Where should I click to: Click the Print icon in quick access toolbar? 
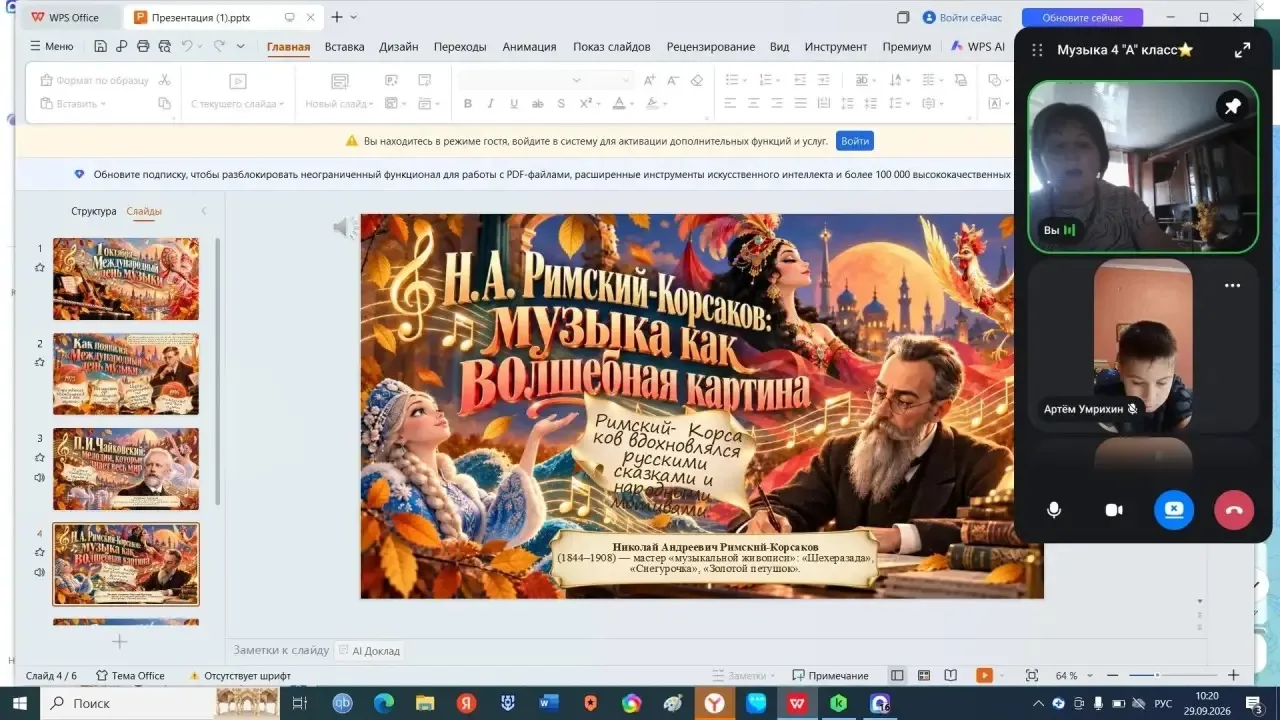143,46
